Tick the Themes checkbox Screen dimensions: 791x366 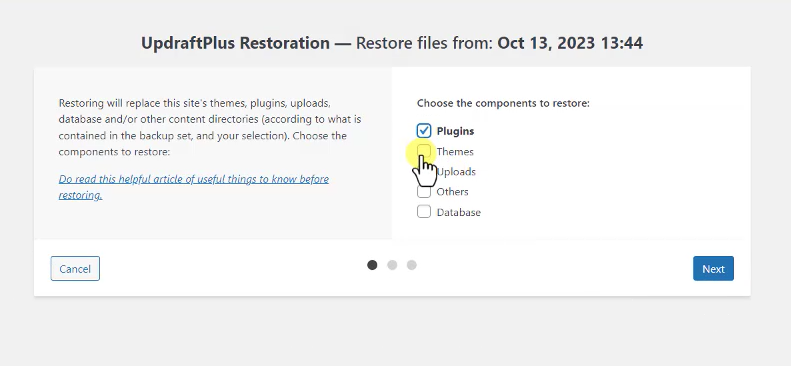pyautogui.click(x=424, y=151)
